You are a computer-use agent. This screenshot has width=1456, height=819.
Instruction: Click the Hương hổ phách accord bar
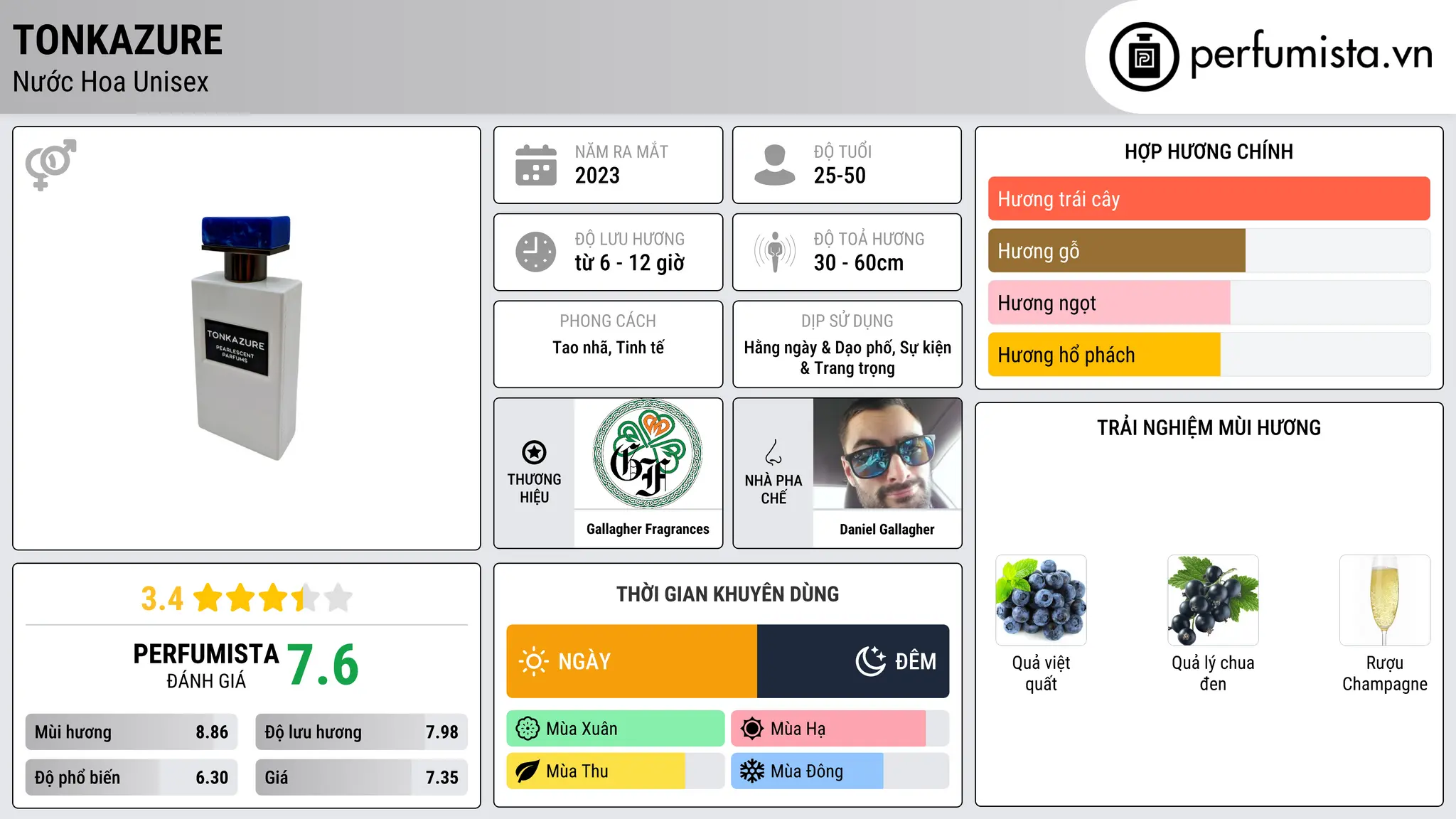pyautogui.click(x=1209, y=355)
